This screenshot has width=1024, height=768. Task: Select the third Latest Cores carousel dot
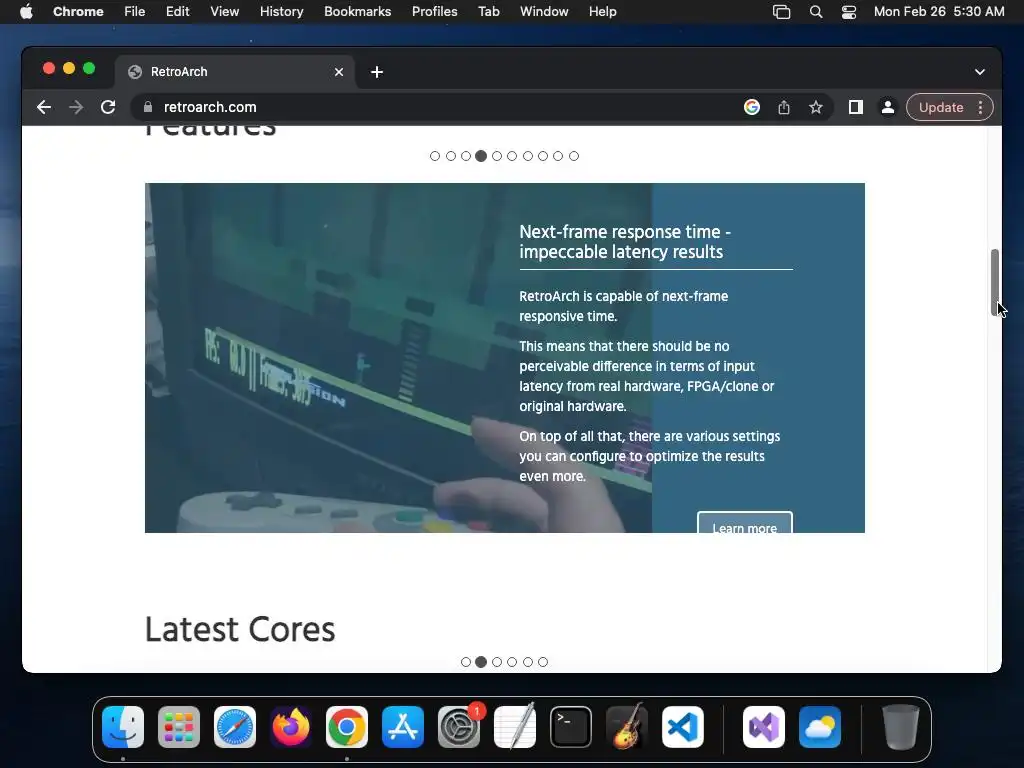[497, 662]
